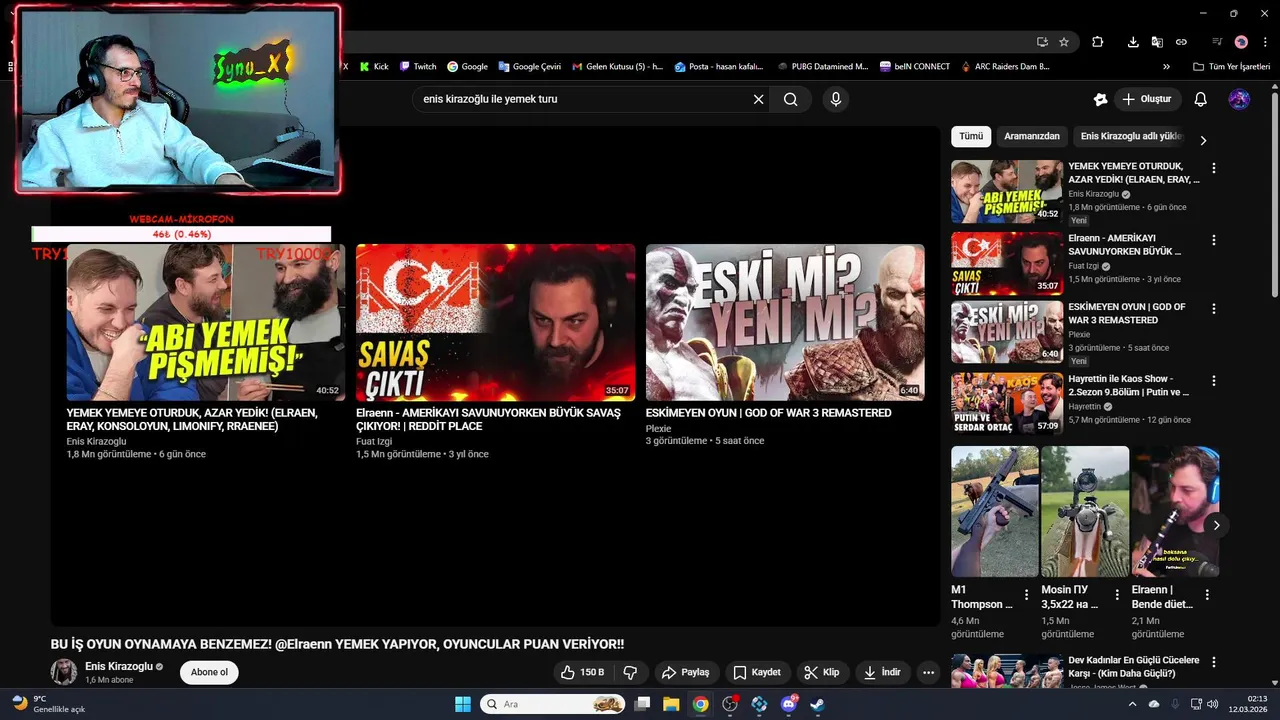The image size is (1280, 720).
Task: Open the beIN CONNECT bookmark
Action: (915, 67)
